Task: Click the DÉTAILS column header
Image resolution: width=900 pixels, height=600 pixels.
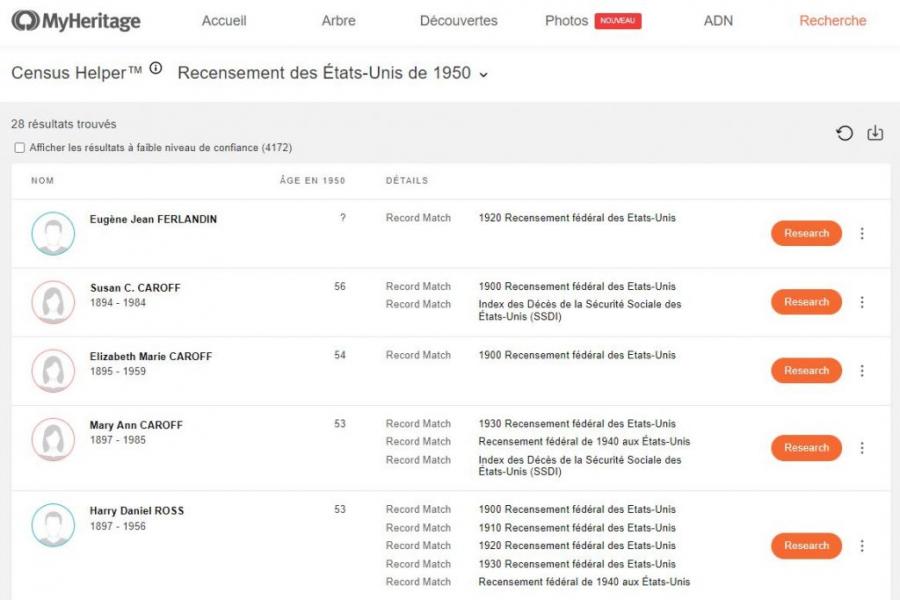Action: coord(407,180)
